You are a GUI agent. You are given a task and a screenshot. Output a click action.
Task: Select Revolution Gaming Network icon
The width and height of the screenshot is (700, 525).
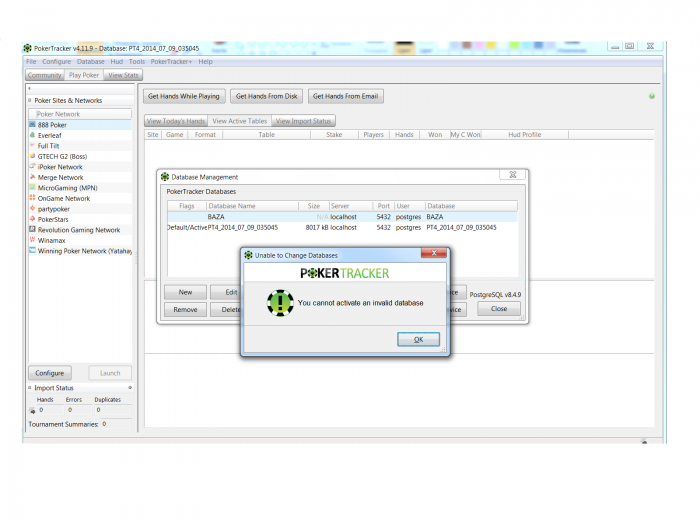(32, 229)
